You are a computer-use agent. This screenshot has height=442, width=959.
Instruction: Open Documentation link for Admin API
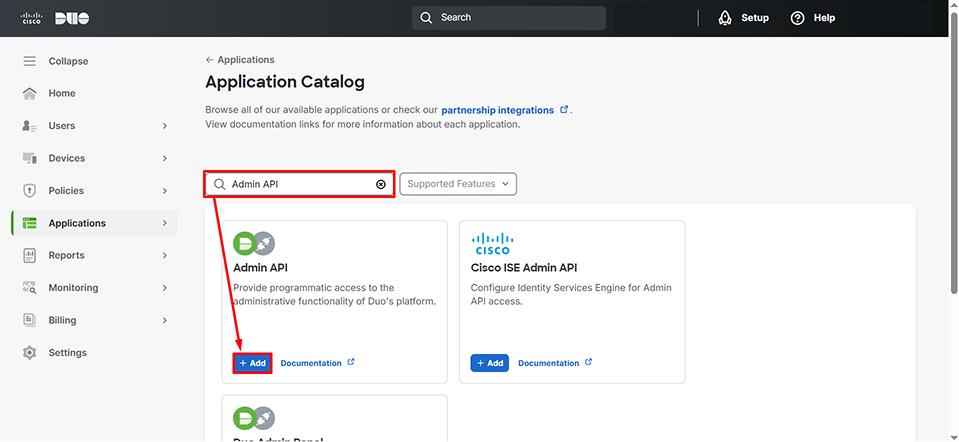point(311,363)
